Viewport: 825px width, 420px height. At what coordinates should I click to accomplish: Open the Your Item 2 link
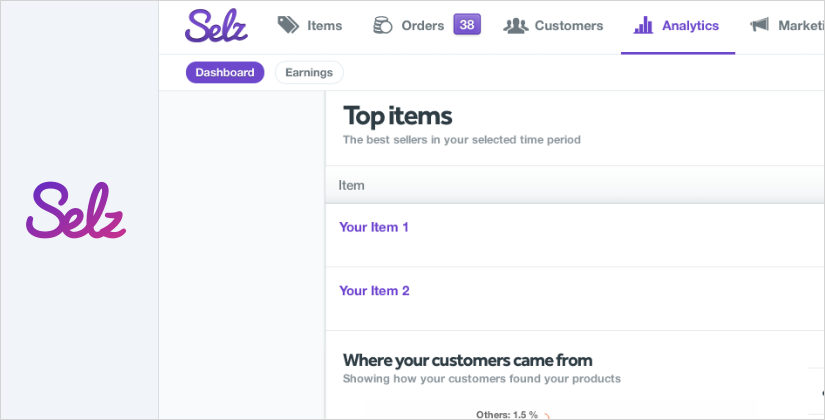pos(374,291)
